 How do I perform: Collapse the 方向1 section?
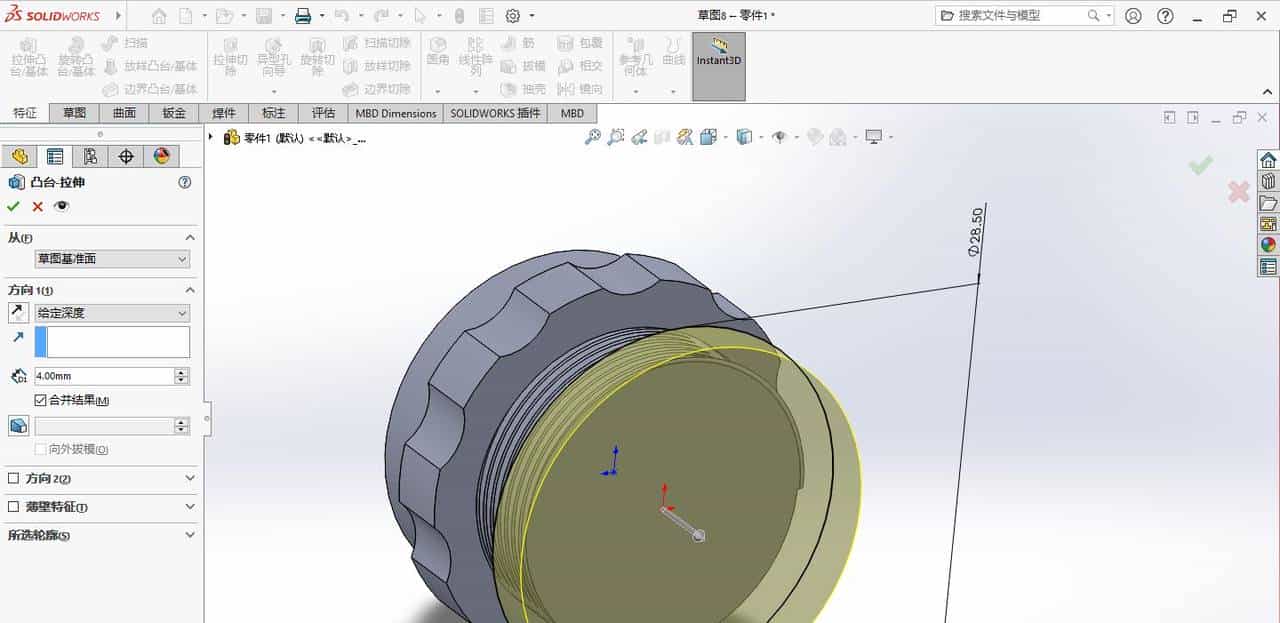[x=190, y=289]
